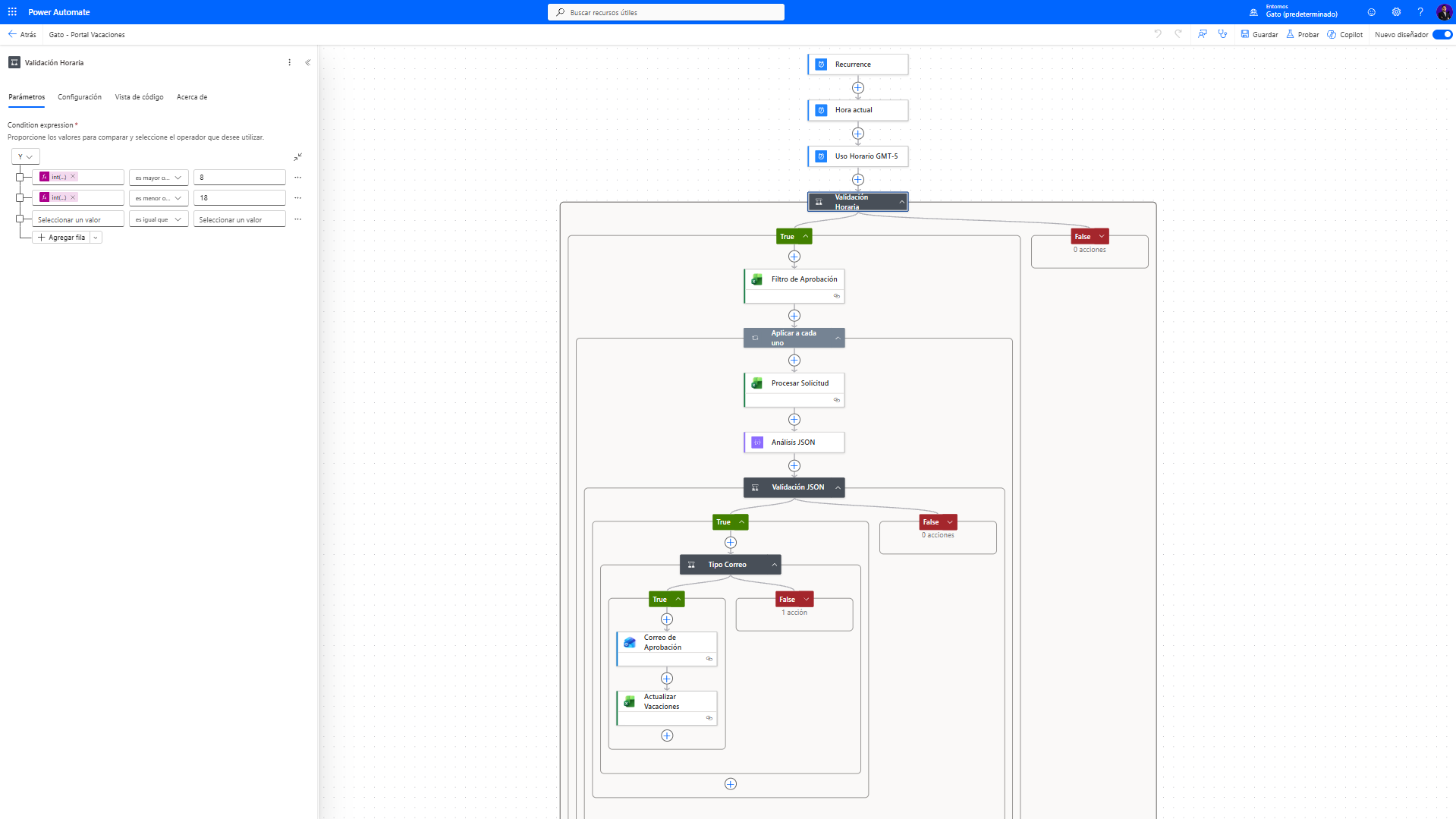Open the Entornos environment selector
Screen dimensions: 1456x819
(1294, 11)
